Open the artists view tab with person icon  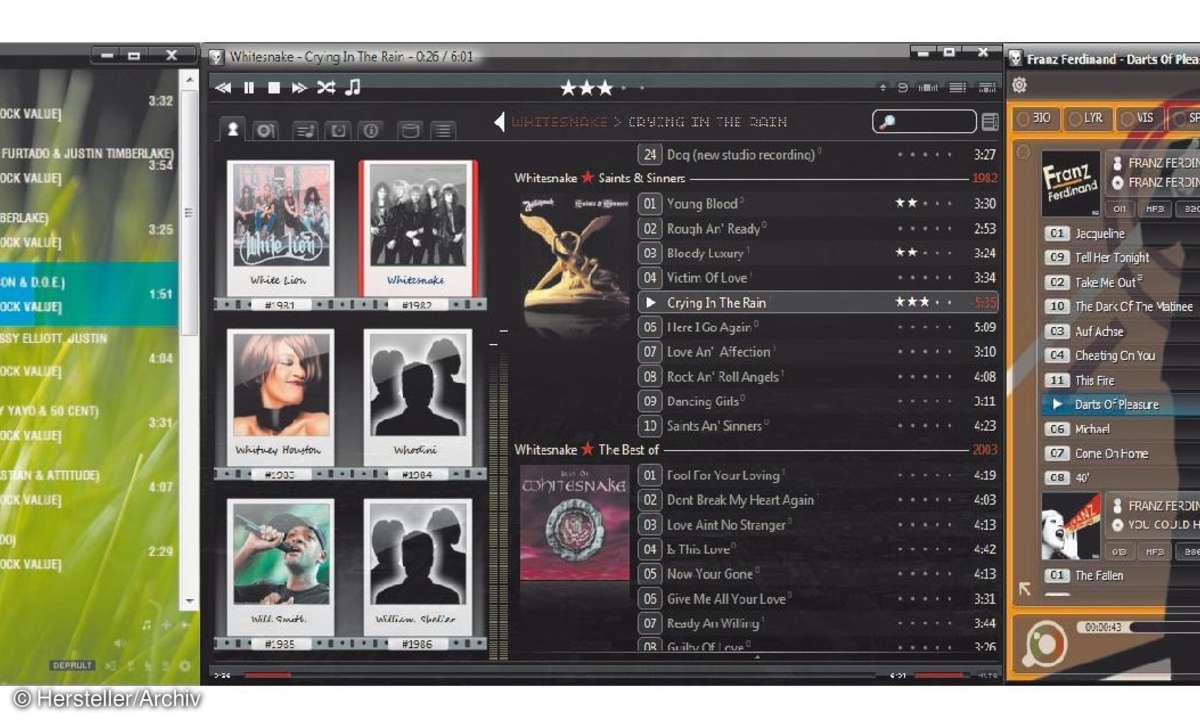point(233,129)
